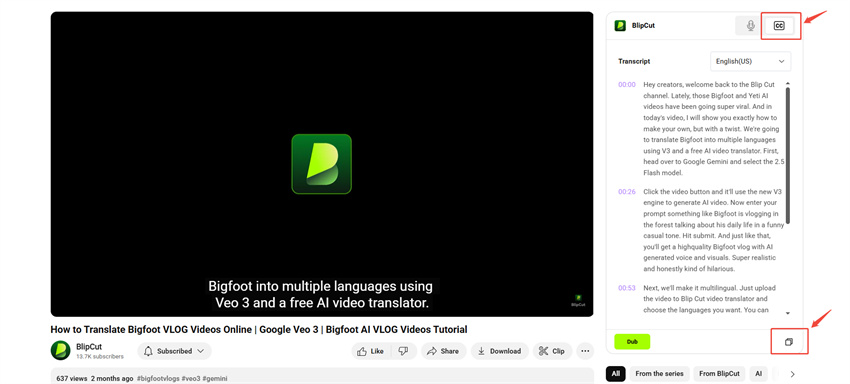Click the video title text
Viewport: 850px width, 384px height.
coord(259,329)
